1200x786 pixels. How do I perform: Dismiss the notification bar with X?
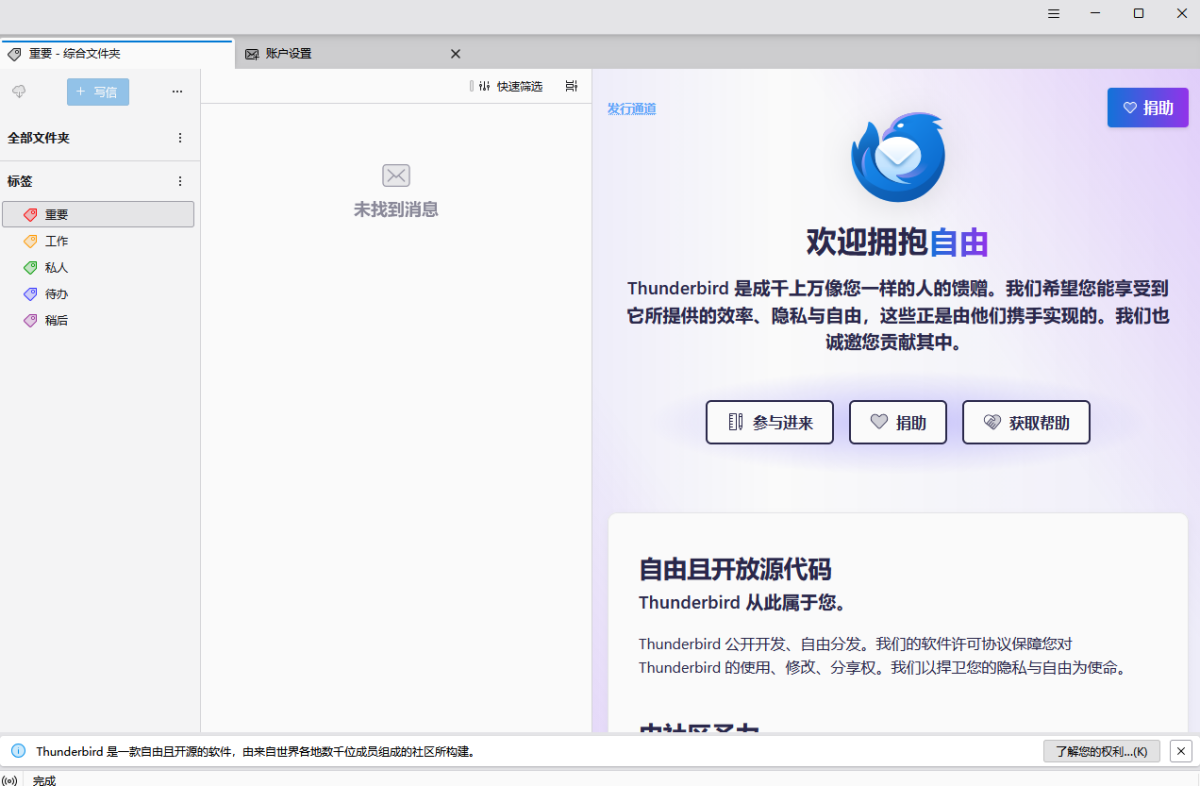pos(1180,751)
